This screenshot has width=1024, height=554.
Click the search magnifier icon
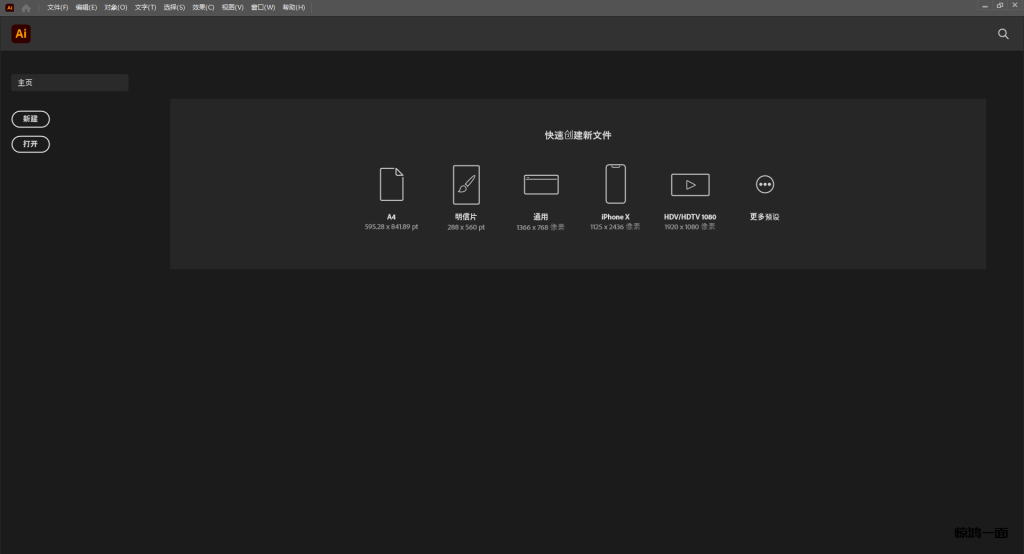[x=1003, y=34]
